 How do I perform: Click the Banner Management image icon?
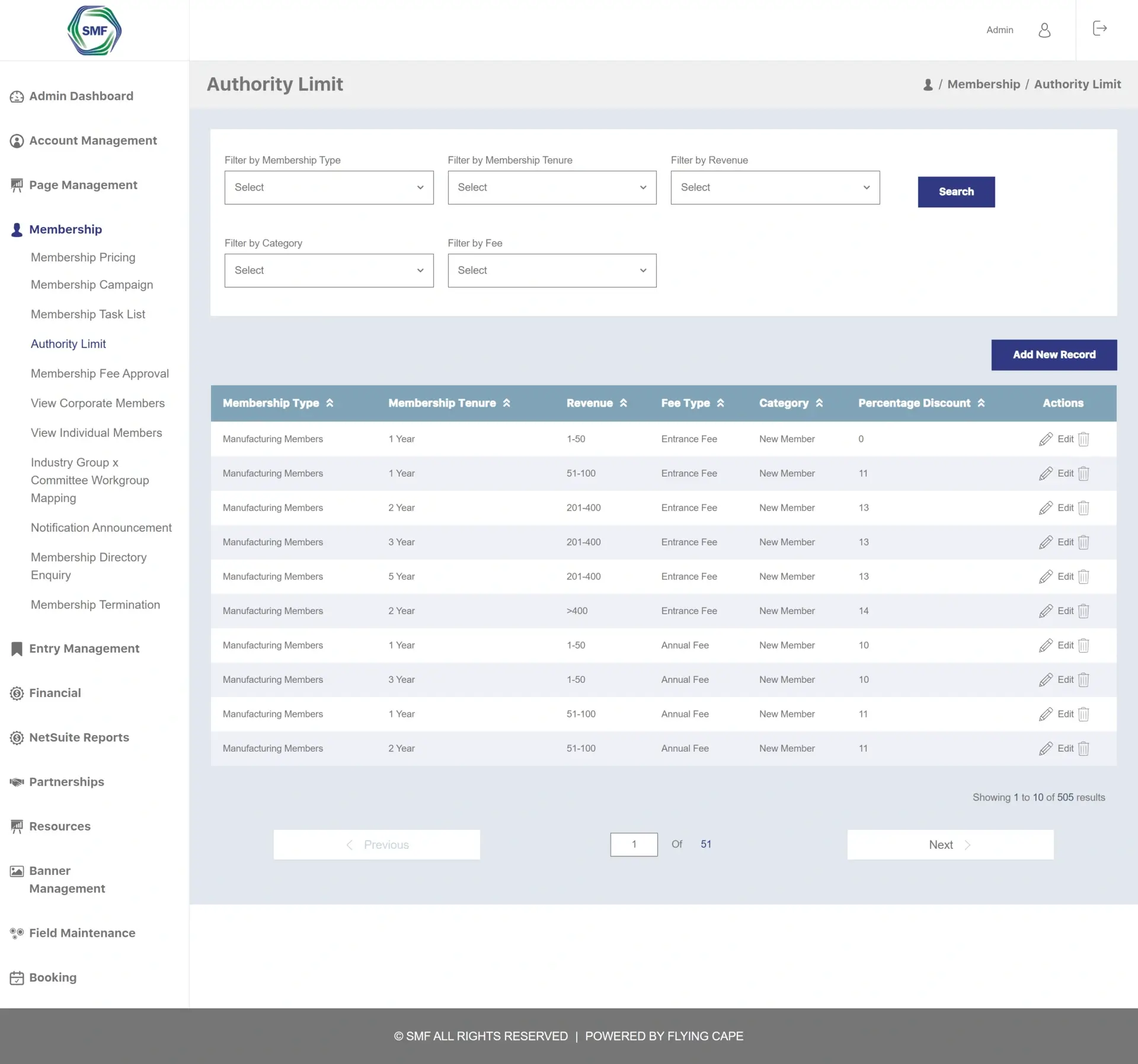pyautogui.click(x=17, y=871)
